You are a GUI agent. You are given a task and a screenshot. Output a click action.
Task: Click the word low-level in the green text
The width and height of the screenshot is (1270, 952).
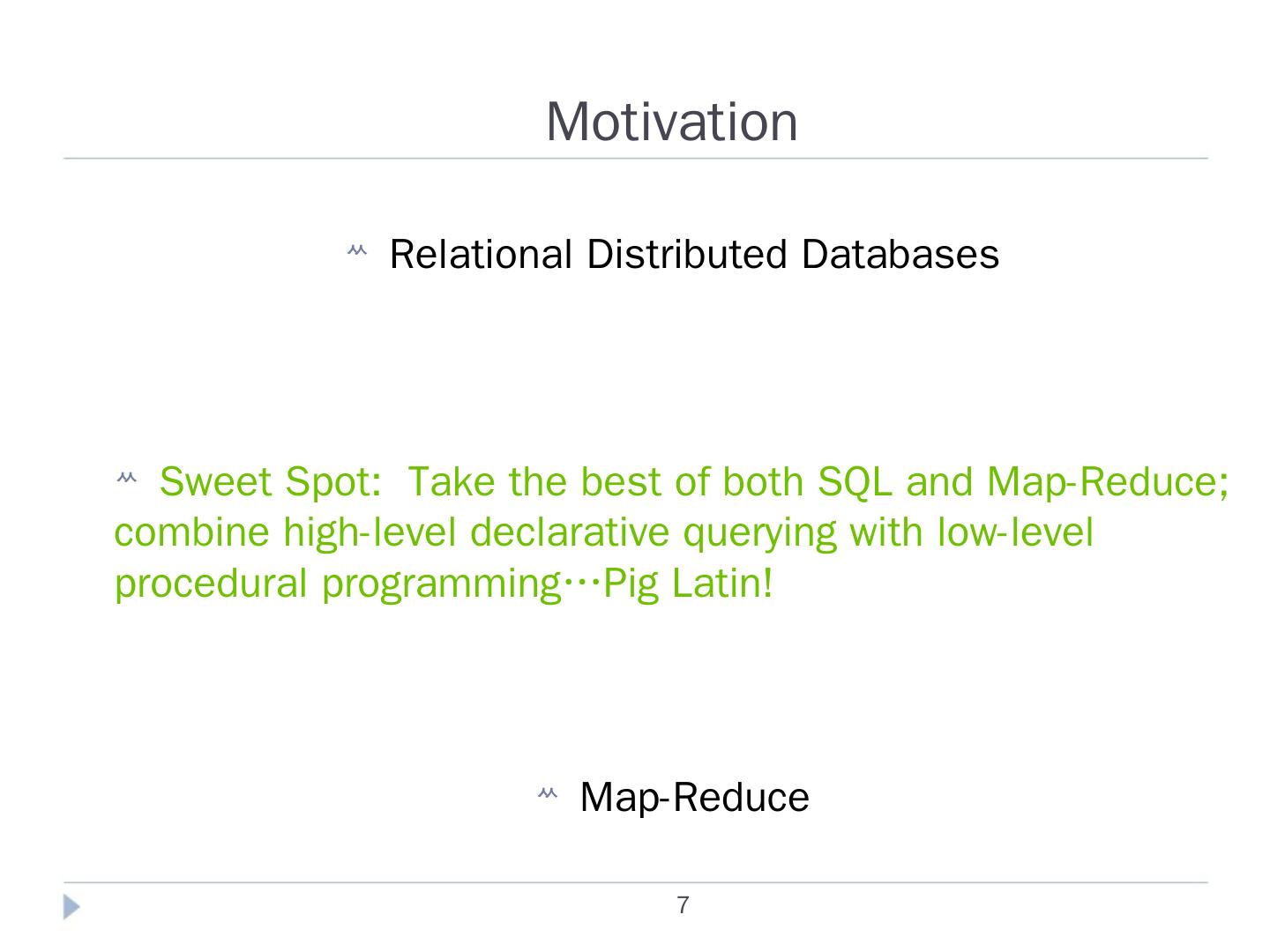[1014, 533]
